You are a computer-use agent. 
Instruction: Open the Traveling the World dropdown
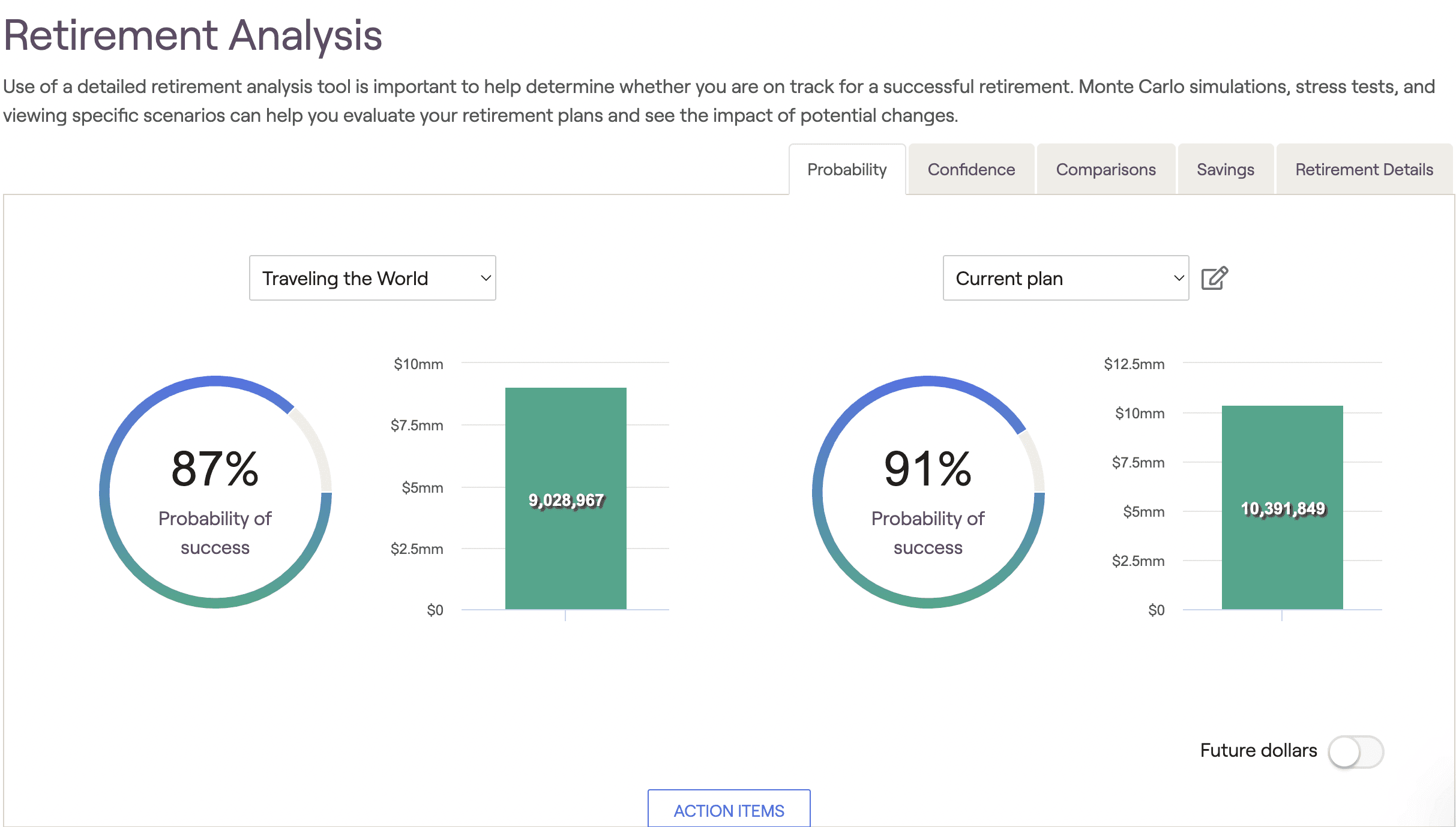pos(372,278)
